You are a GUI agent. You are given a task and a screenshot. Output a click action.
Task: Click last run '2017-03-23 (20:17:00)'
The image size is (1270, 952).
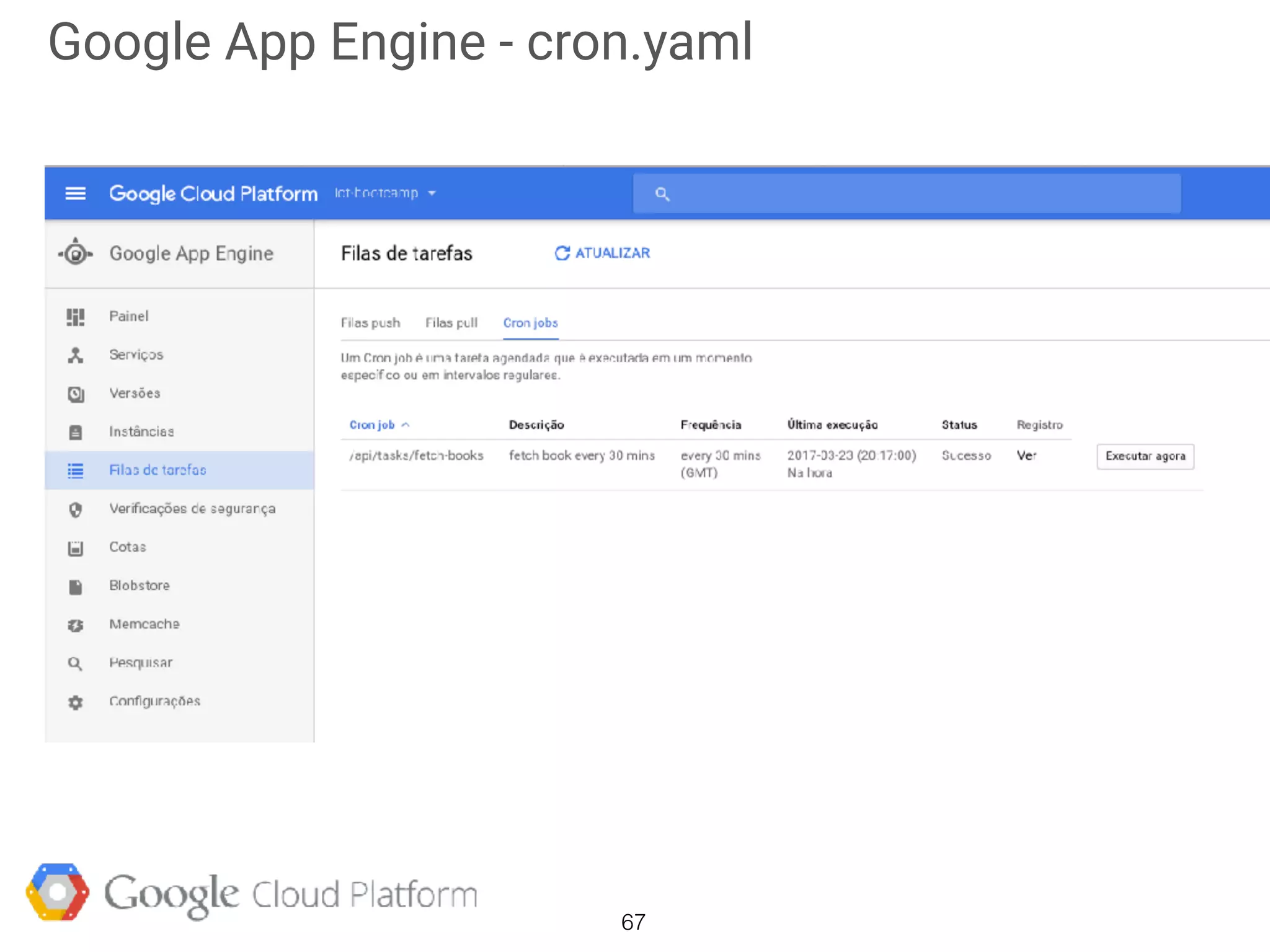851,456
